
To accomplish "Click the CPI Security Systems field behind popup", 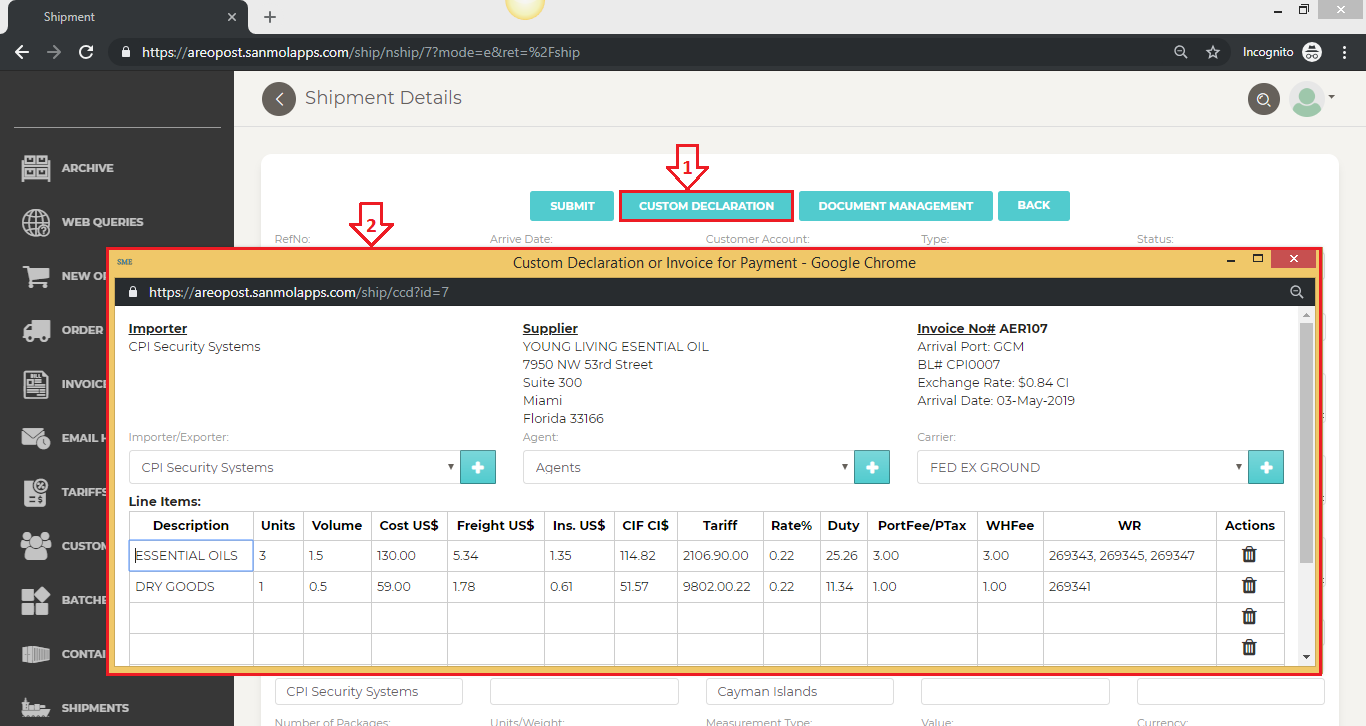I will click(368, 692).
